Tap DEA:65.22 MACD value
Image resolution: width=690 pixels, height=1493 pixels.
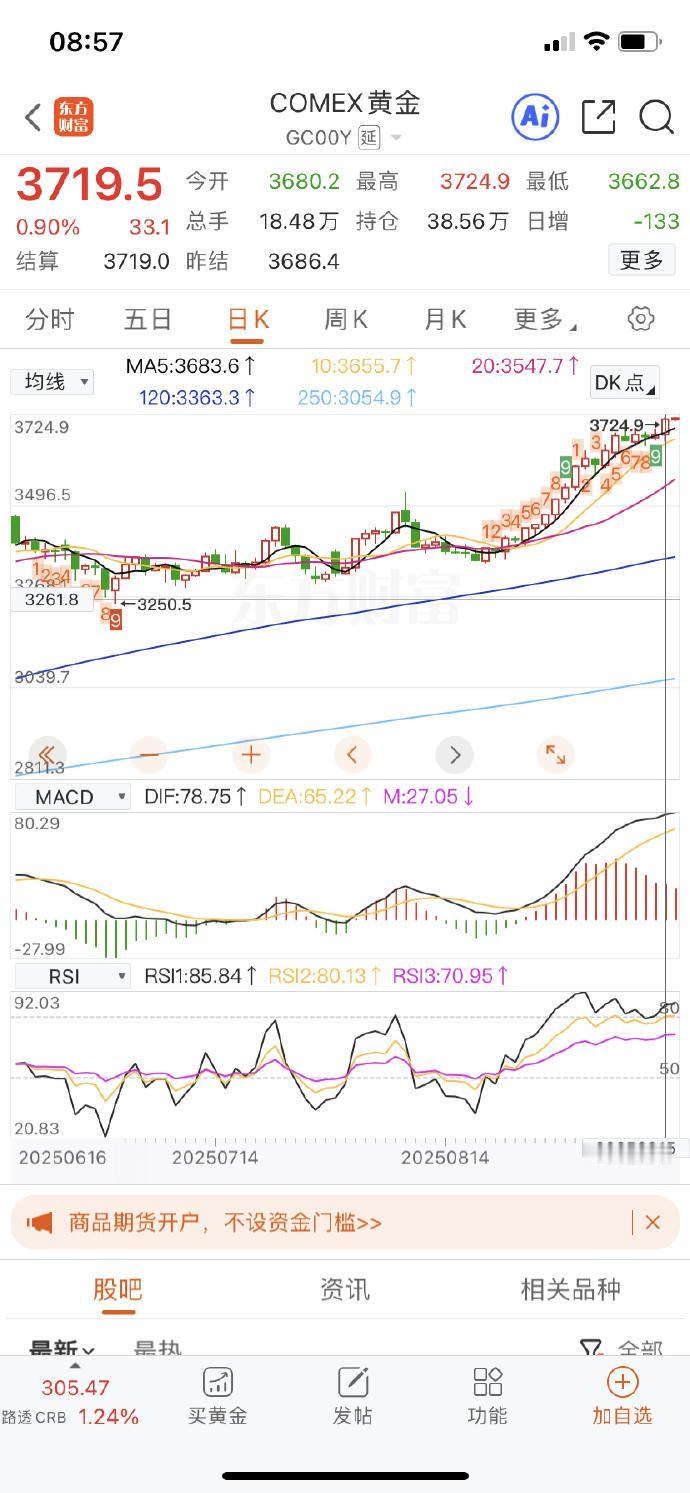pyautogui.click(x=315, y=797)
